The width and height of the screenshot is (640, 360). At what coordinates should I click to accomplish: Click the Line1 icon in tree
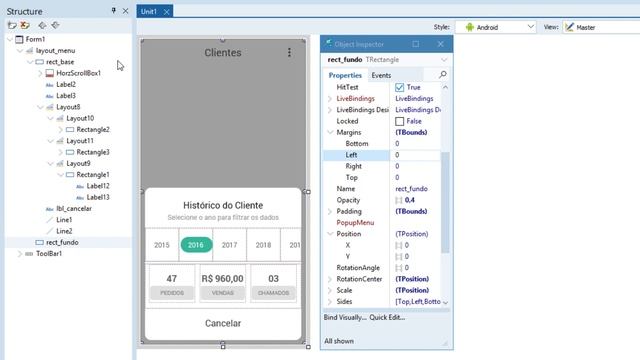[x=50, y=220]
